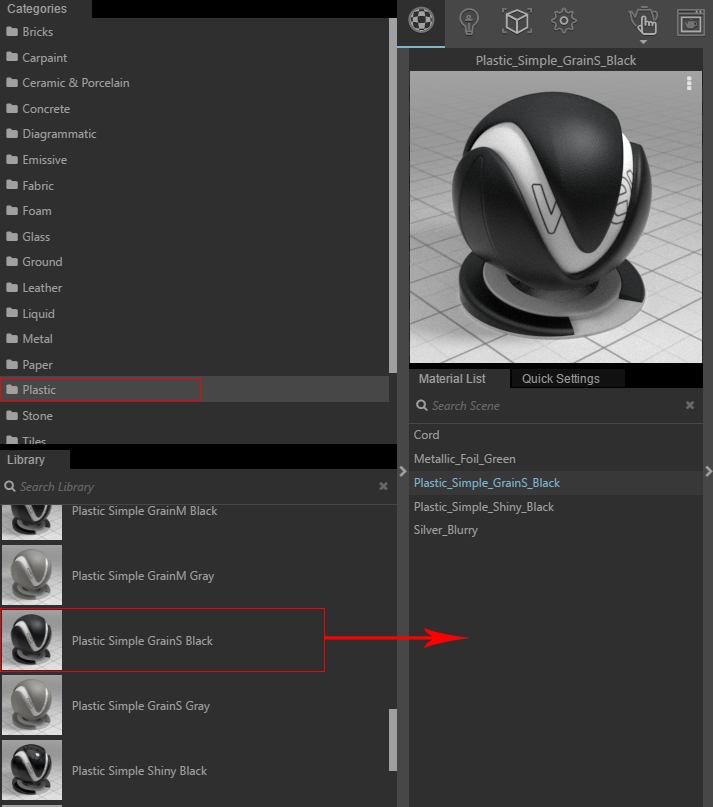The image size is (713, 807).
Task: Open the Materials tab icon
Action: pos(421,21)
